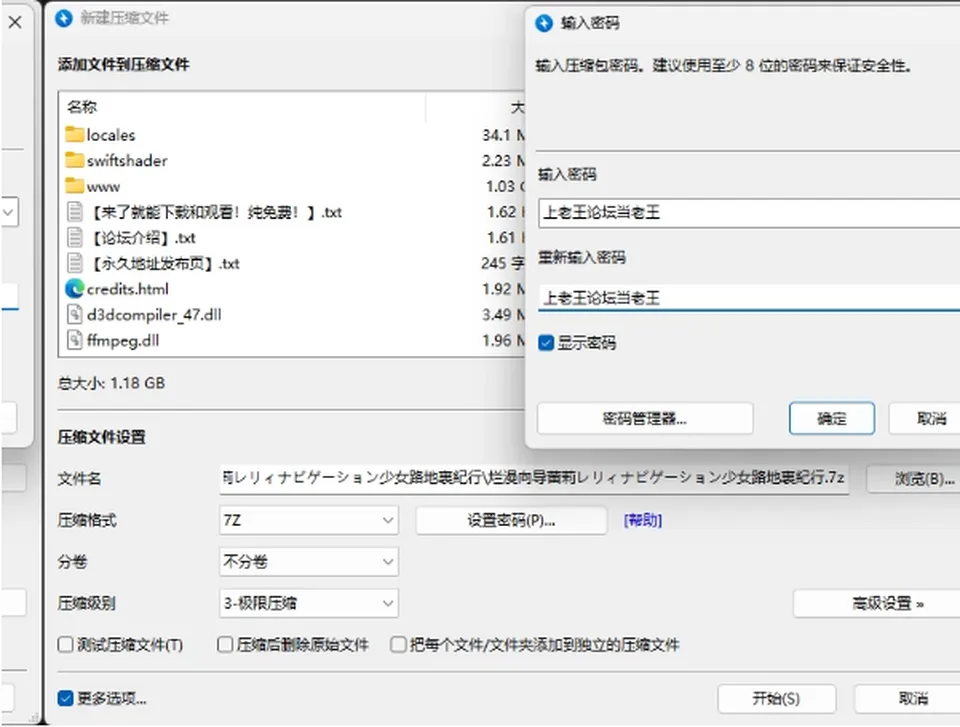The image size is (960, 727).
Task: Open the 压缩格式 7Z dropdown
Action: click(309, 520)
